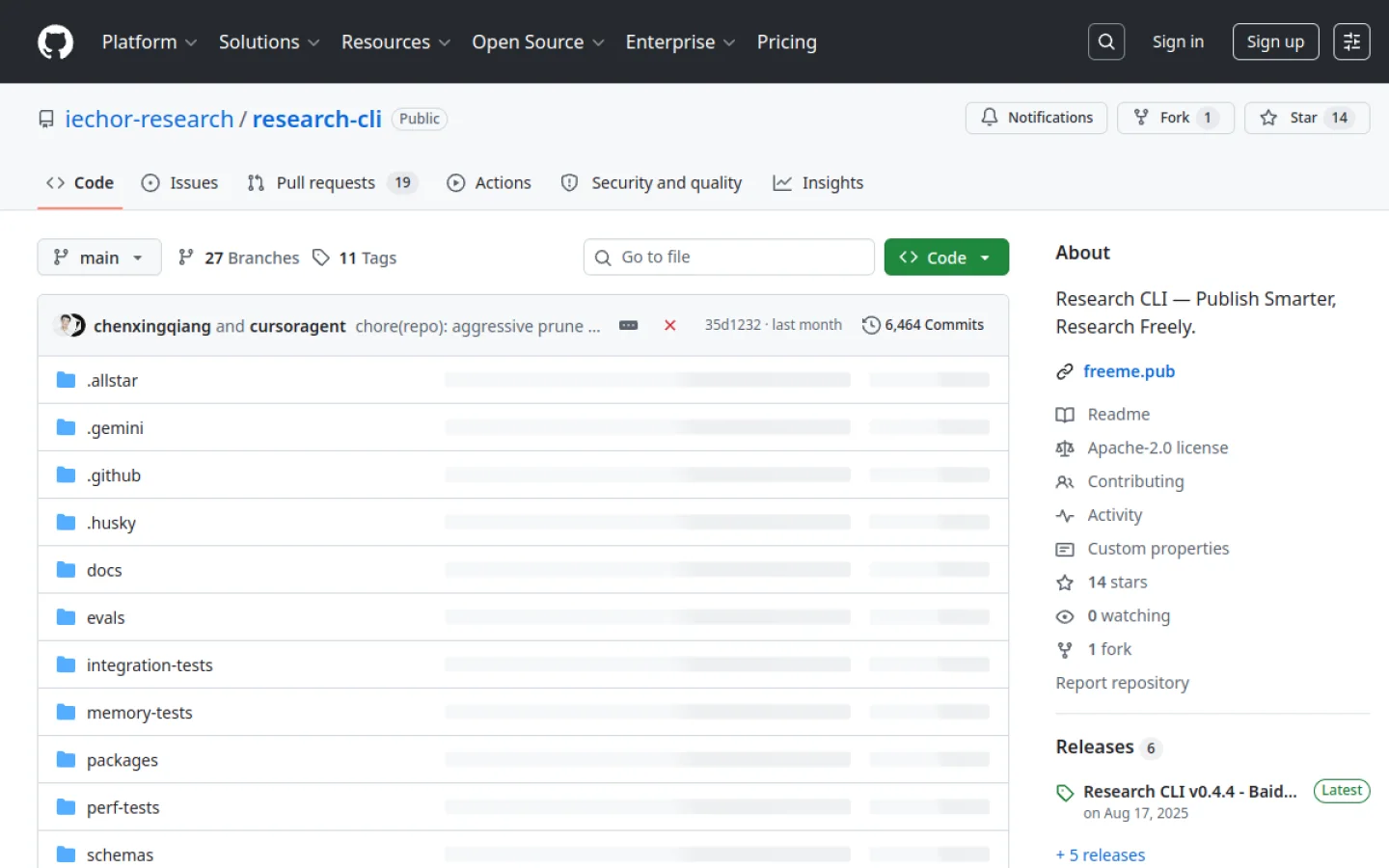Click the .gemini folder icon
Screen dimensions: 1389x868
[x=66, y=427]
